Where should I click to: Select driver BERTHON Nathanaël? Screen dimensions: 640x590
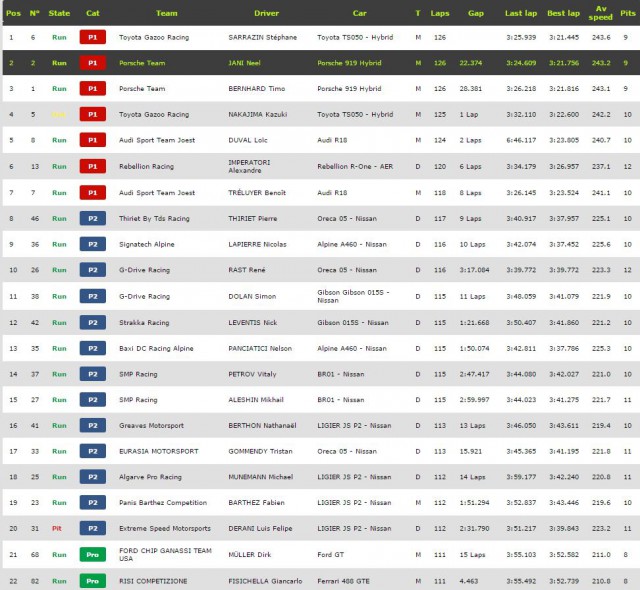pos(262,425)
